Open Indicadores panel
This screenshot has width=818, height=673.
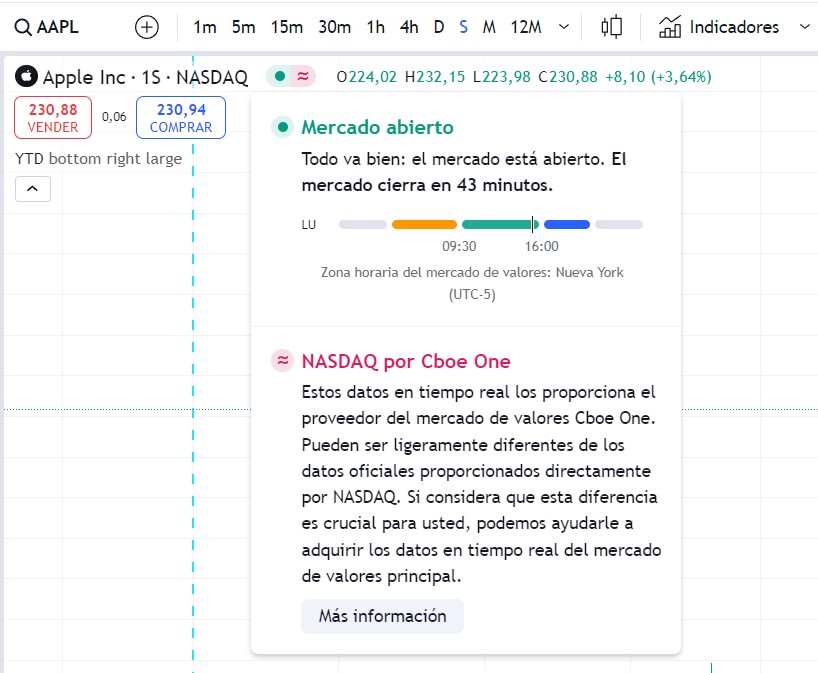click(x=719, y=27)
